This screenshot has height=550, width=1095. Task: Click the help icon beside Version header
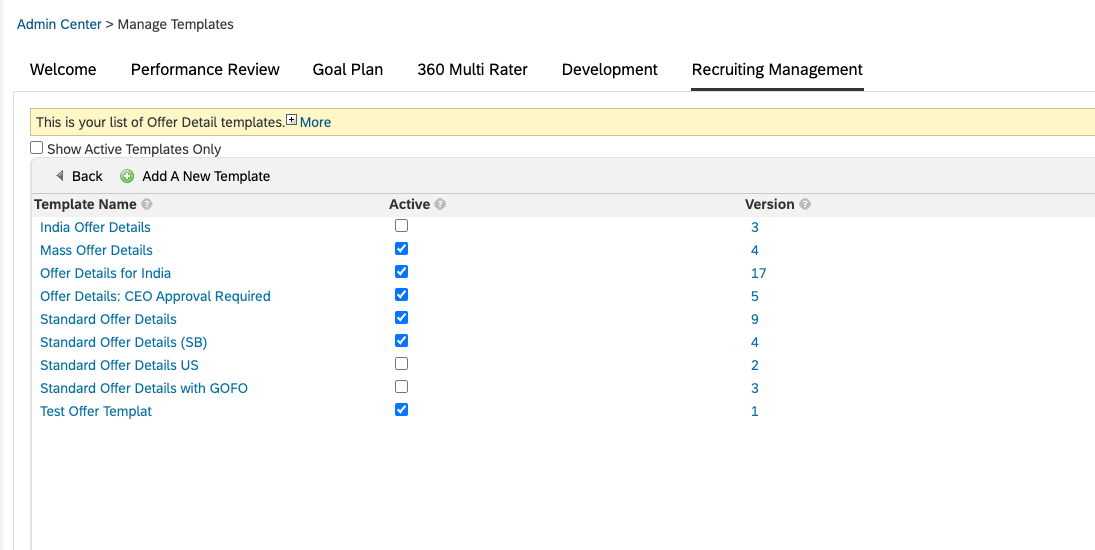tap(805, 205)
